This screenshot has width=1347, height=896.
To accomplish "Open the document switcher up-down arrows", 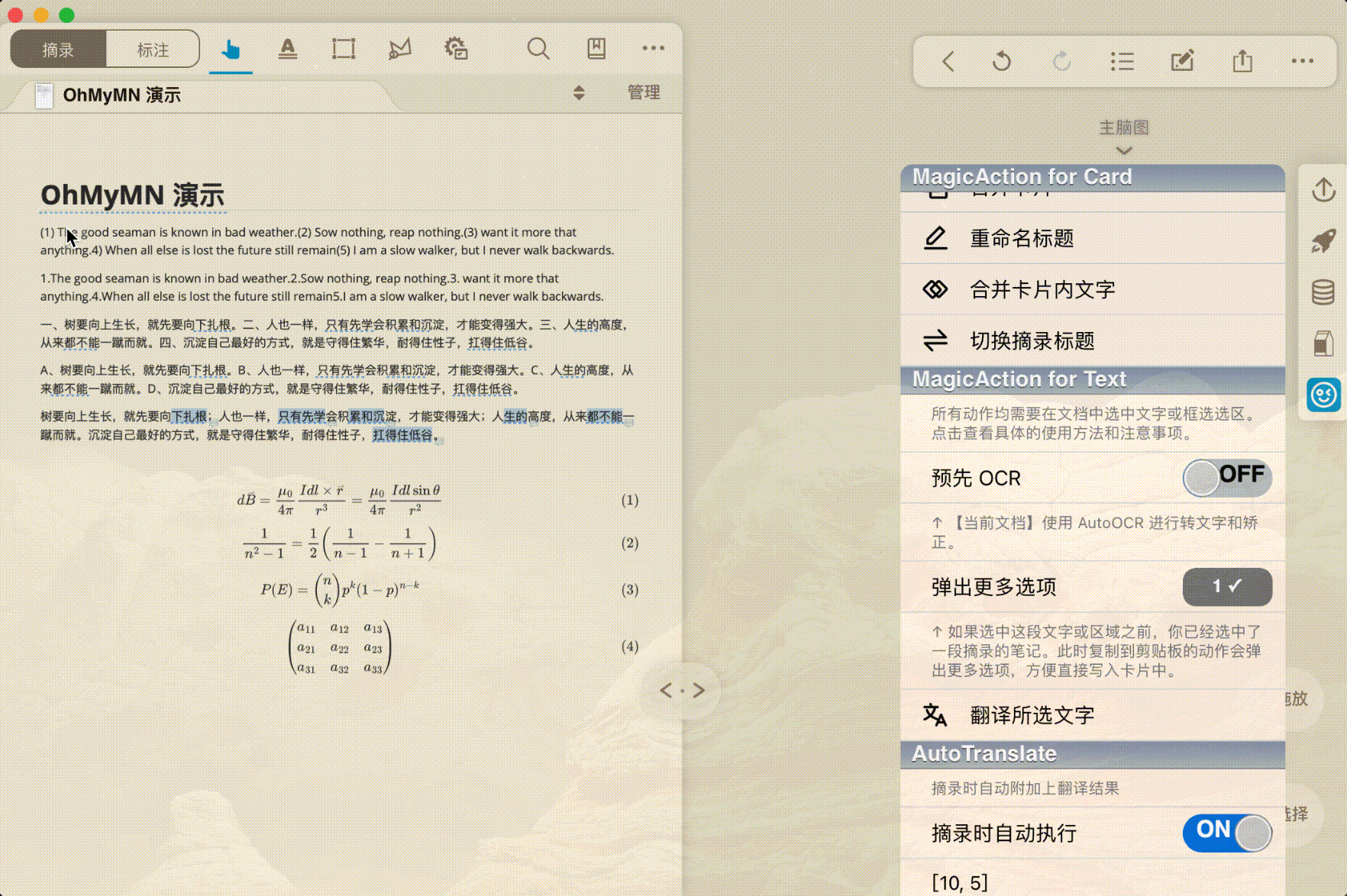I will click(x=579, y=93).
